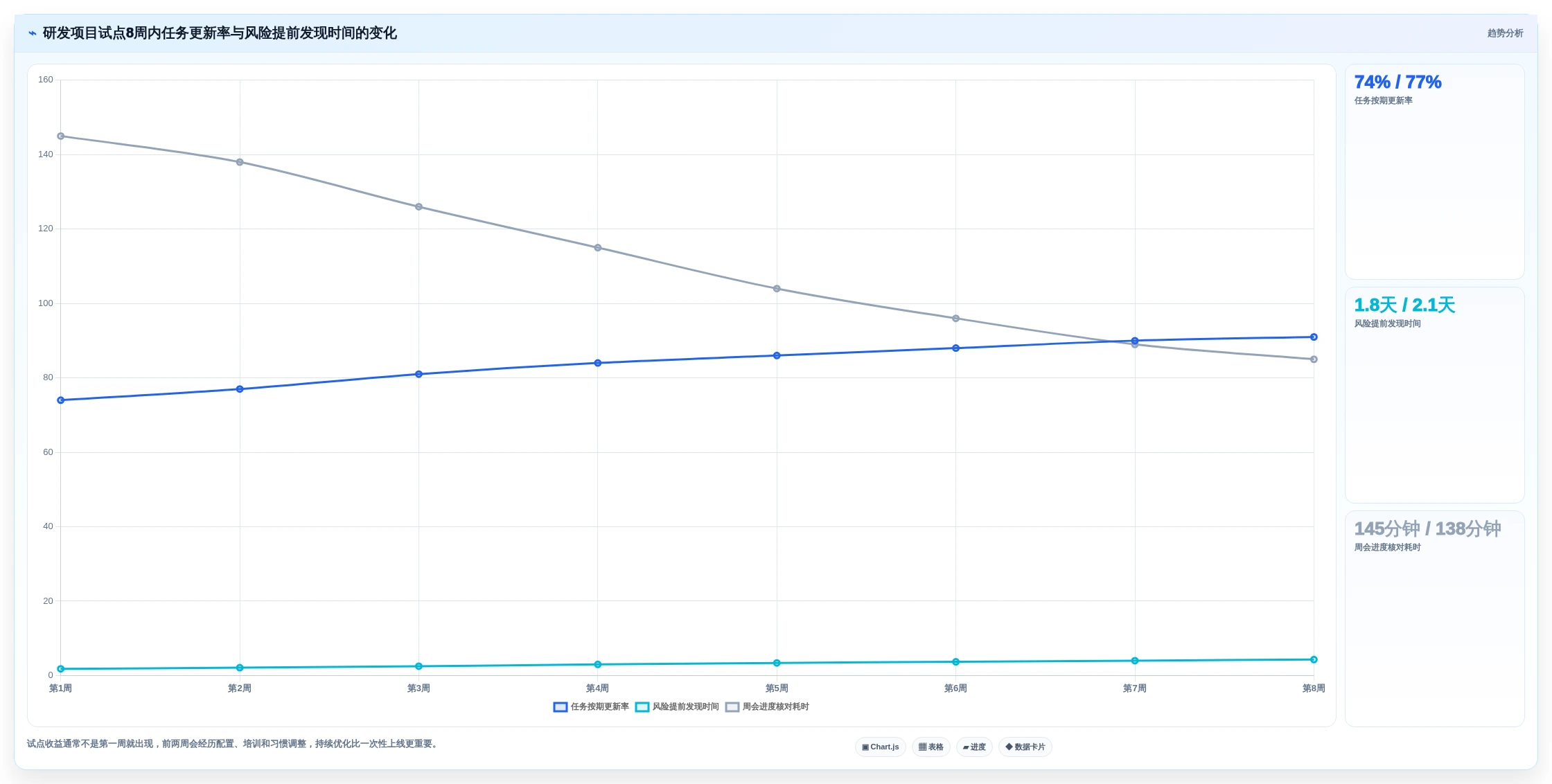Image resolution: width=1552 pixels, height=784 pixels.
Task: Click the 周会进度核对耗时 caption in the KPI card
Action: [1387, 548]
